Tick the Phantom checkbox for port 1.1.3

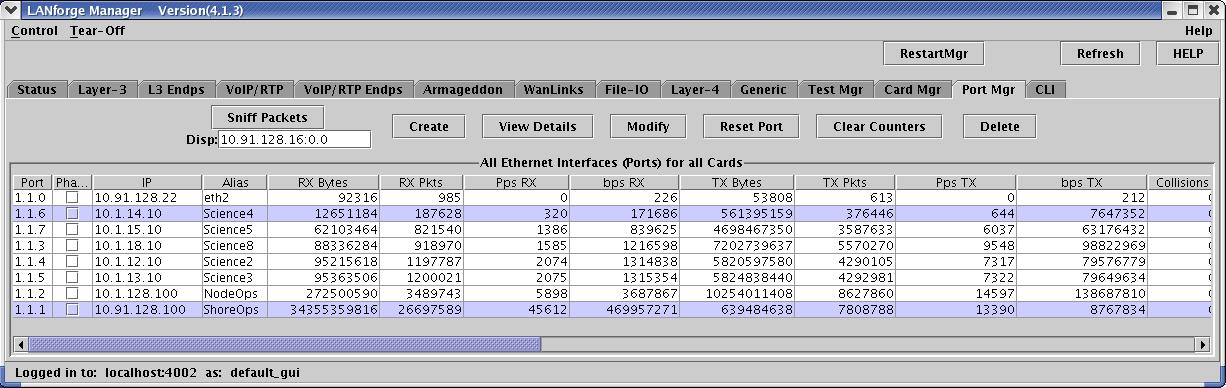click(x=72, y=246)
